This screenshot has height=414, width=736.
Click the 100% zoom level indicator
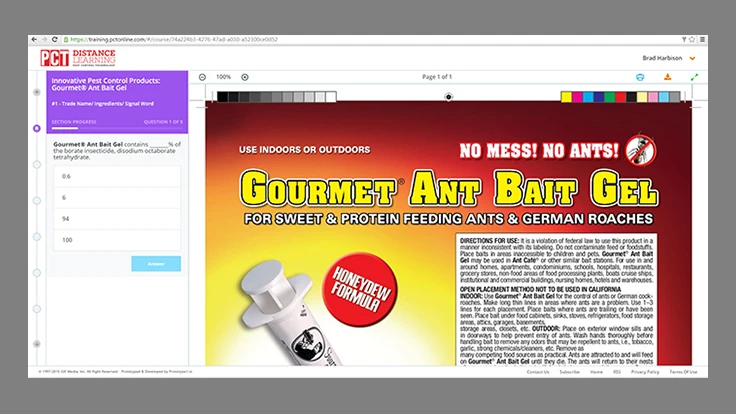(223, 77)
